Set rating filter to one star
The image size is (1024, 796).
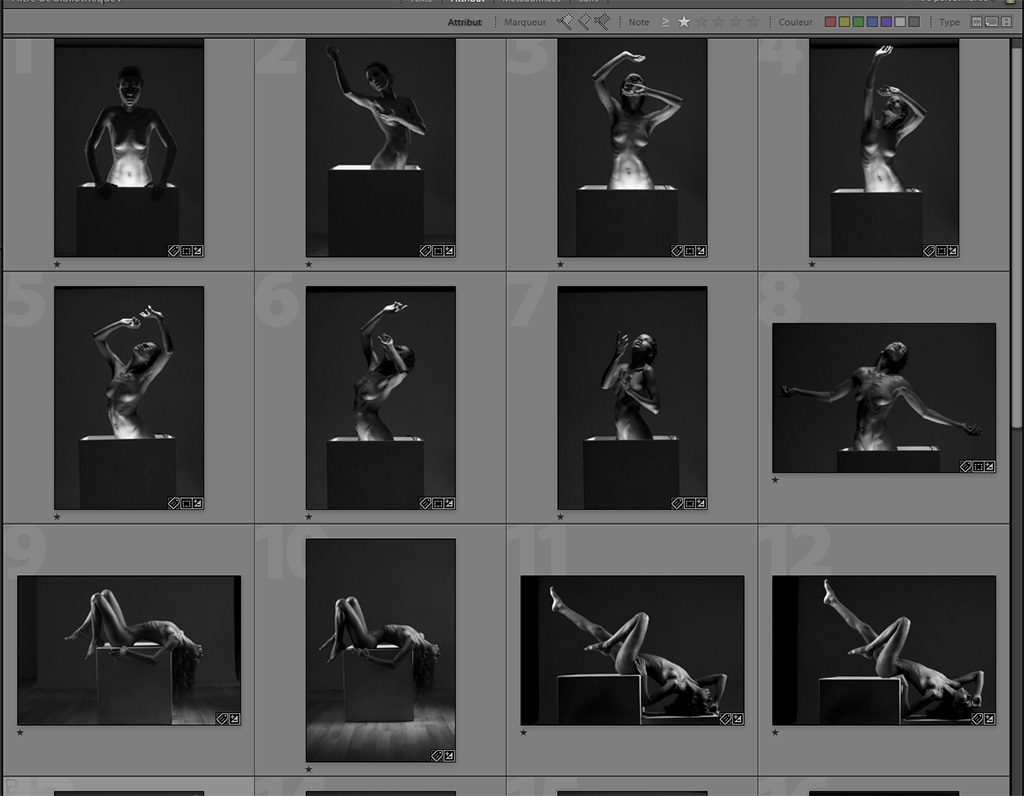coord(684,22)
